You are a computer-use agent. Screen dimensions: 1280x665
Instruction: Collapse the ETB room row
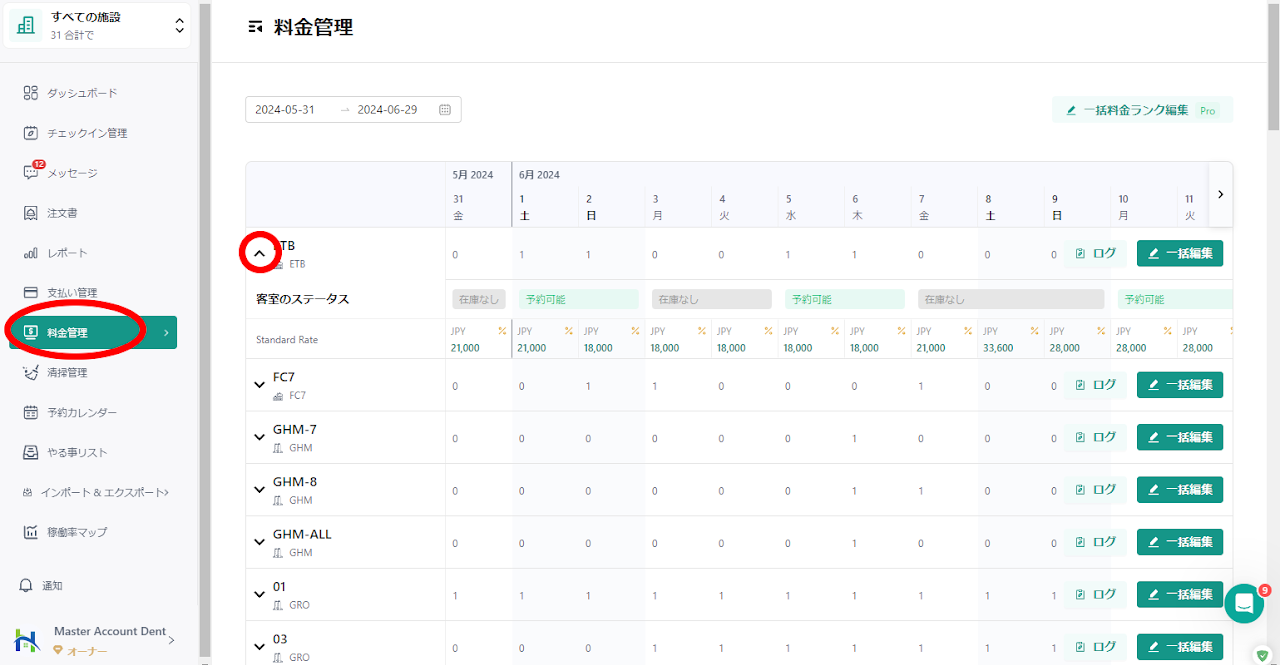click(x=259, y=254)
